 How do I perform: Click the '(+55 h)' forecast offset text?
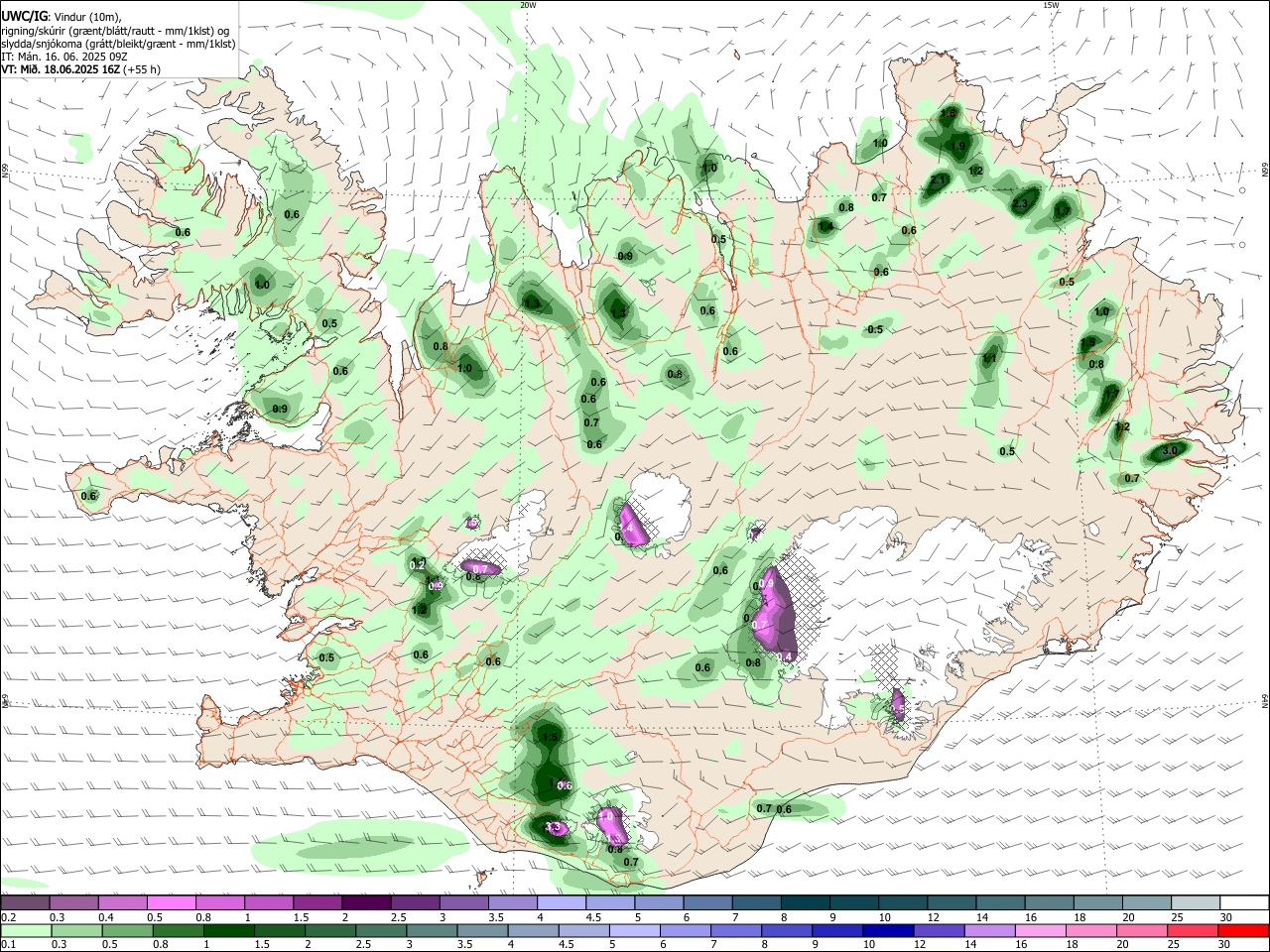tap(142, 69)
